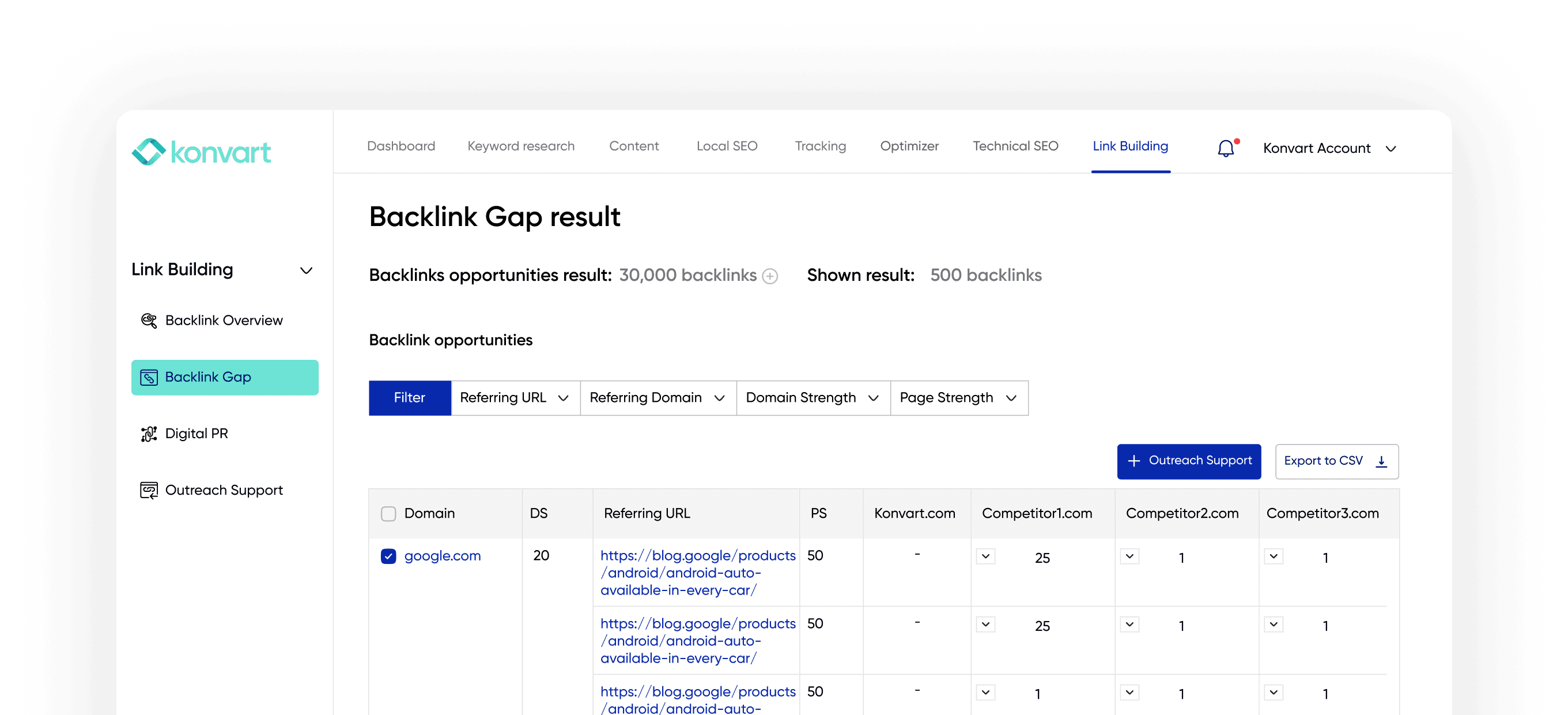Uncheck the google.com row checkbox

tap(388, 556)
